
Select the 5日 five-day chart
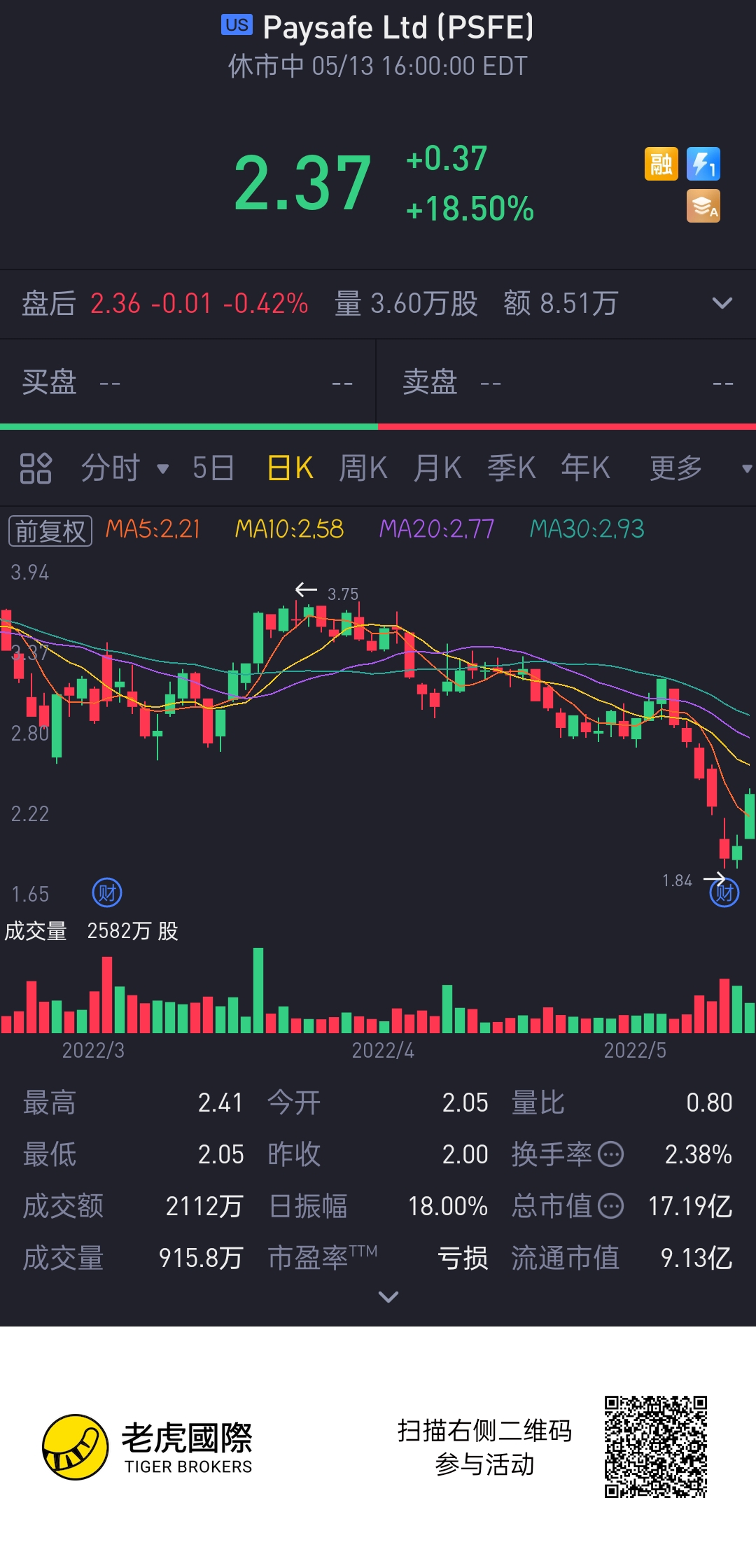pos(213,468)
